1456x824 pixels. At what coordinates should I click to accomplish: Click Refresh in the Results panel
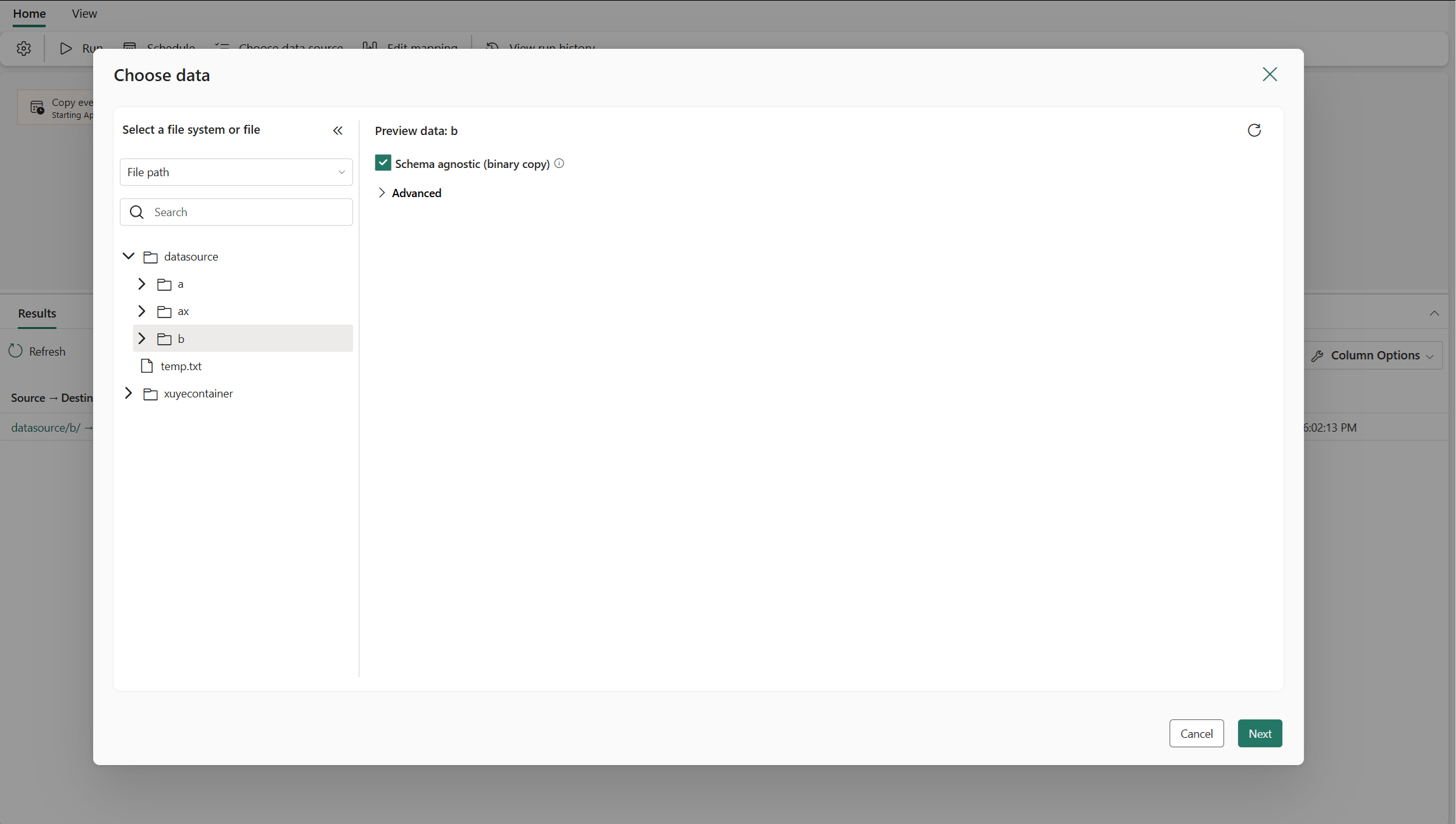(x=37, y=351)
